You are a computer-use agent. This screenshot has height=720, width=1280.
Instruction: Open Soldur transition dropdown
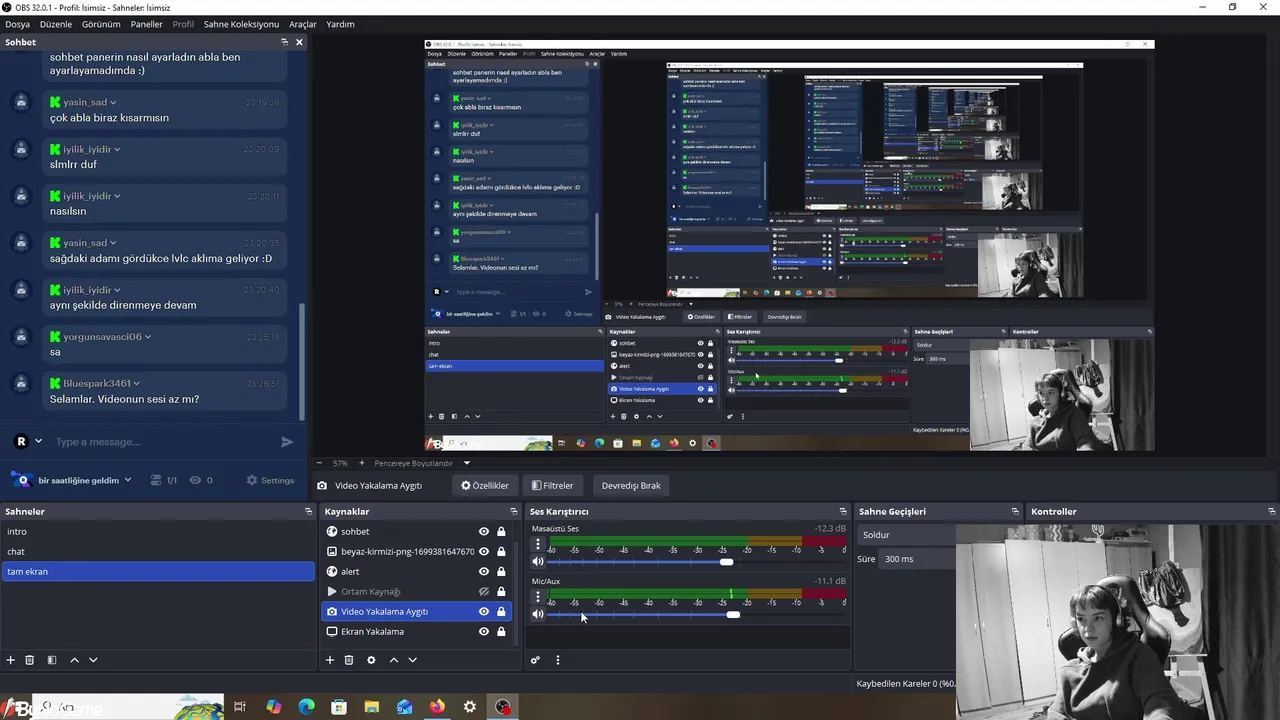(x=906, y=535)
